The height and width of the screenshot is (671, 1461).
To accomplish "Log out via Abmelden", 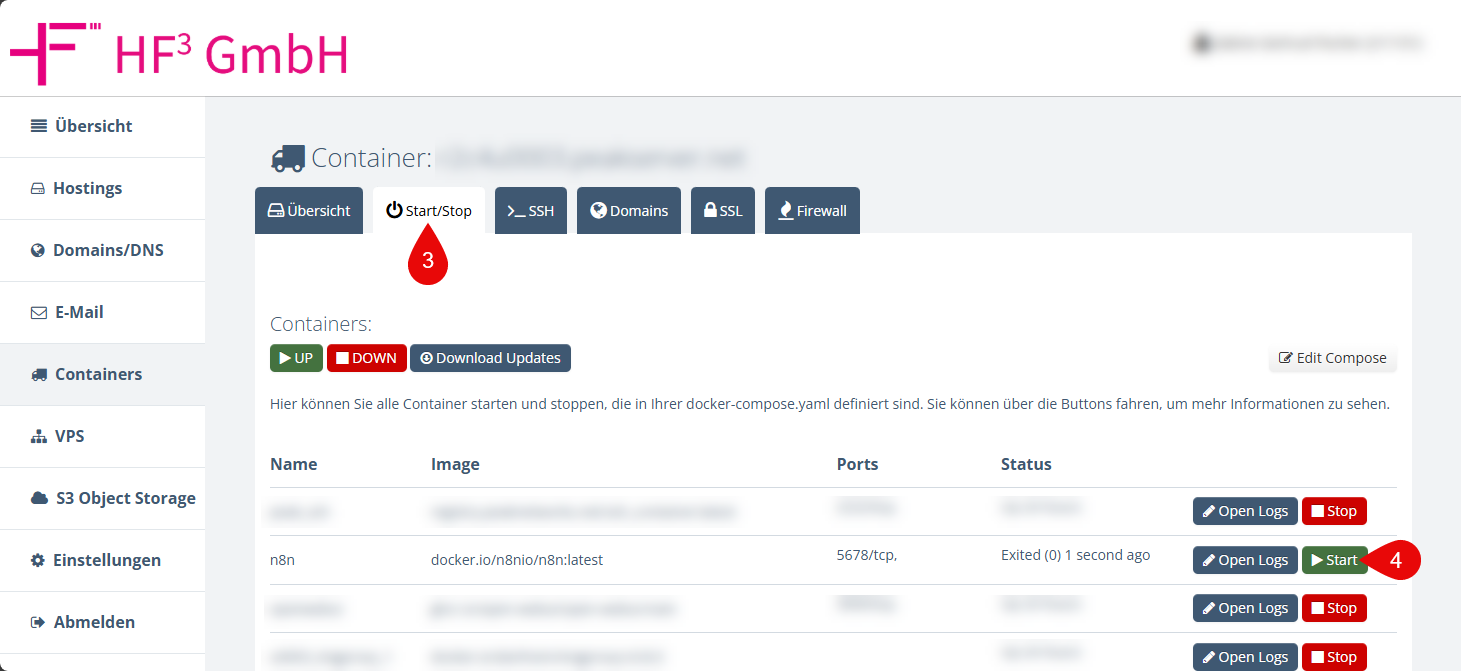I will click(94, 622).
